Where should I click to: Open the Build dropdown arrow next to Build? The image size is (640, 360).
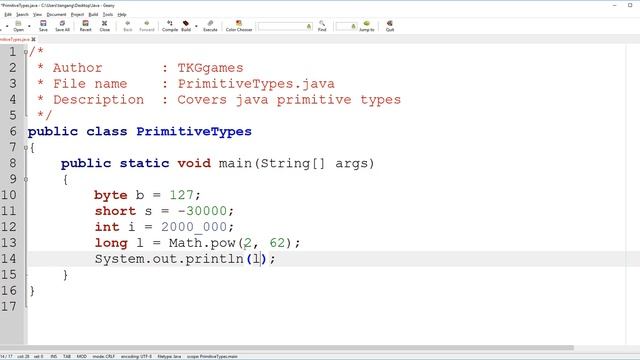196,26
